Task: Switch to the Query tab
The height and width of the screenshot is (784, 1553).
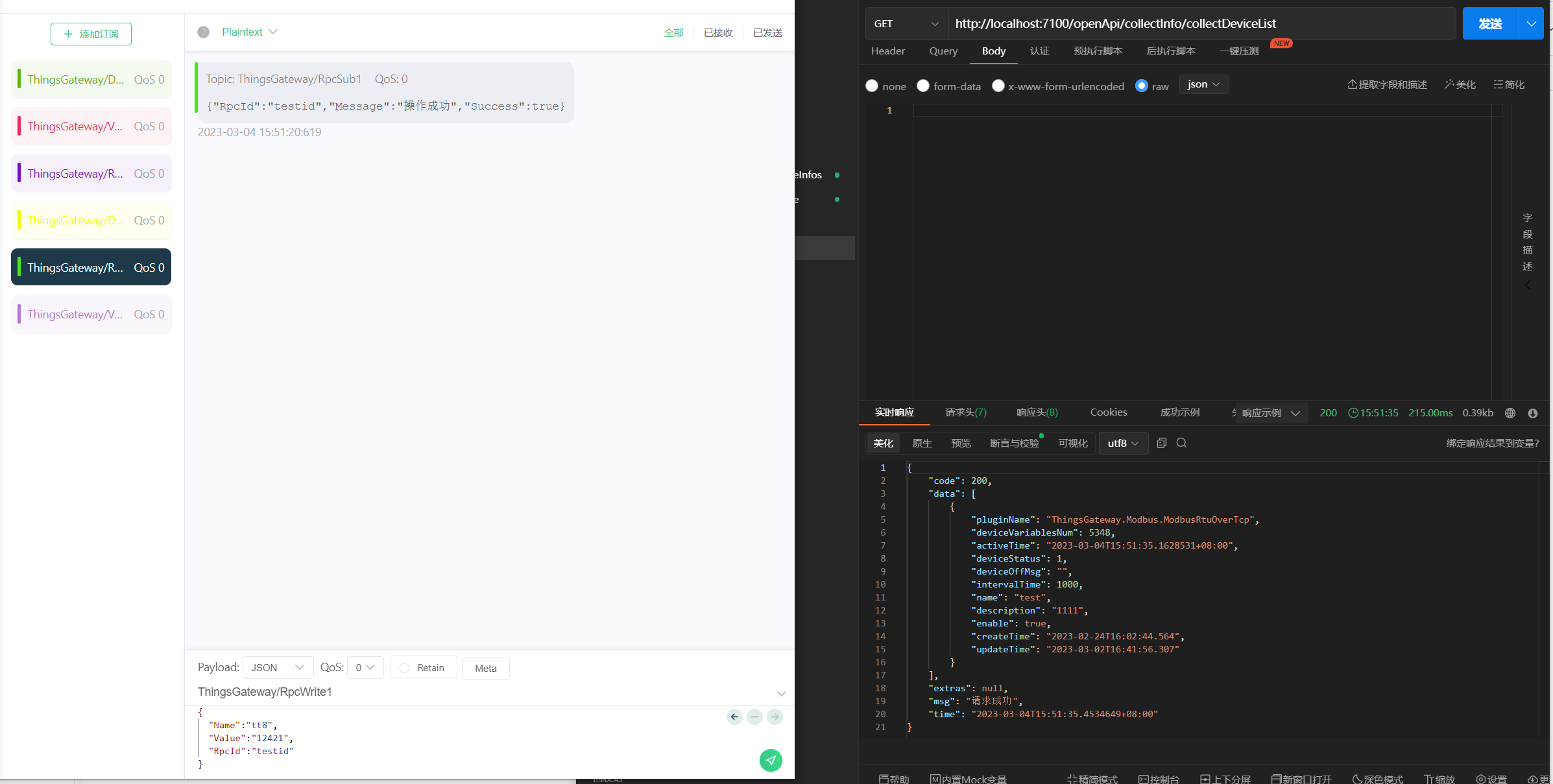Action: click(943, 51)
